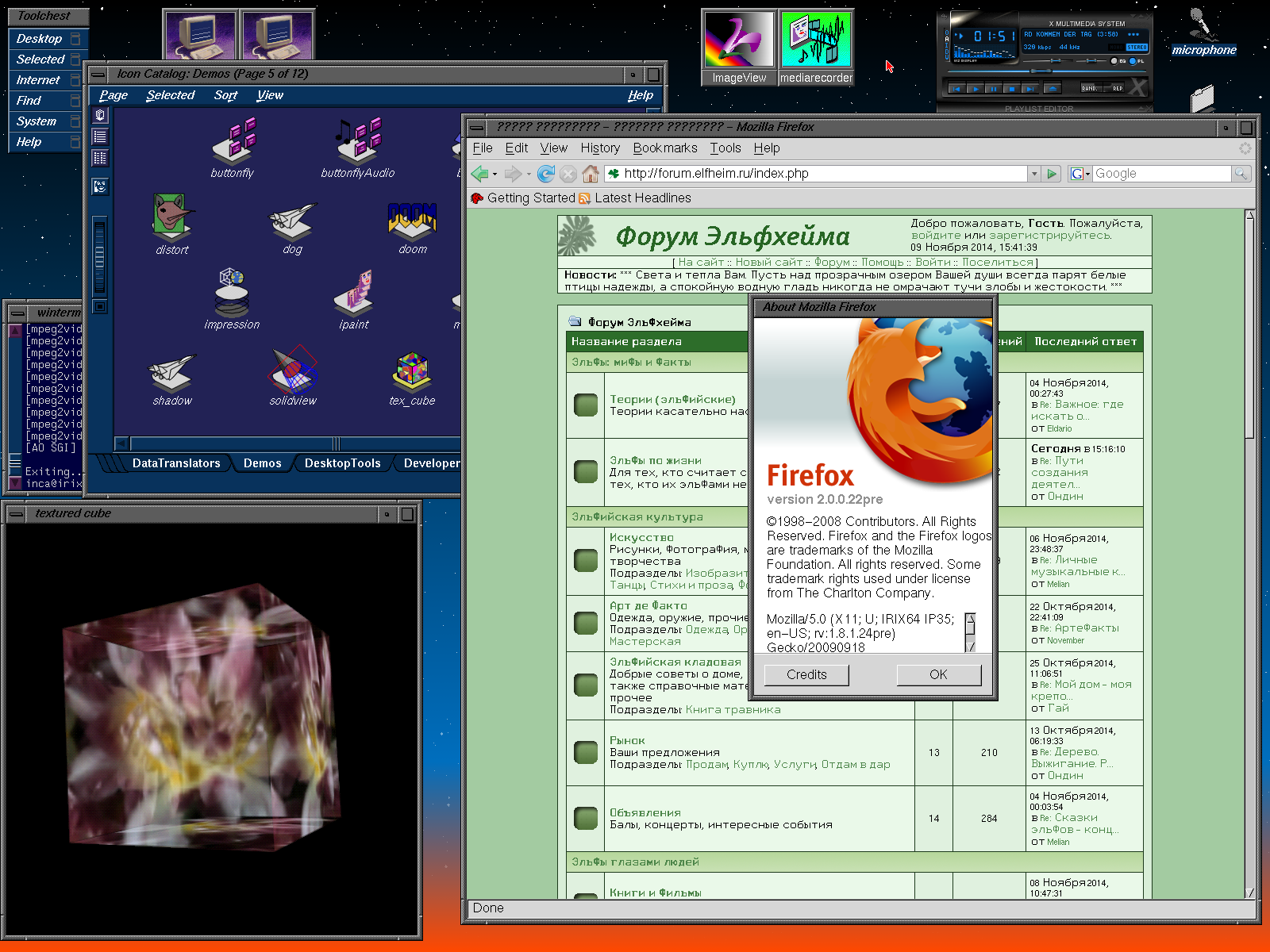Launch the distort demo icon
This screenshot has width=1270, height=952.
coord(172,224)
